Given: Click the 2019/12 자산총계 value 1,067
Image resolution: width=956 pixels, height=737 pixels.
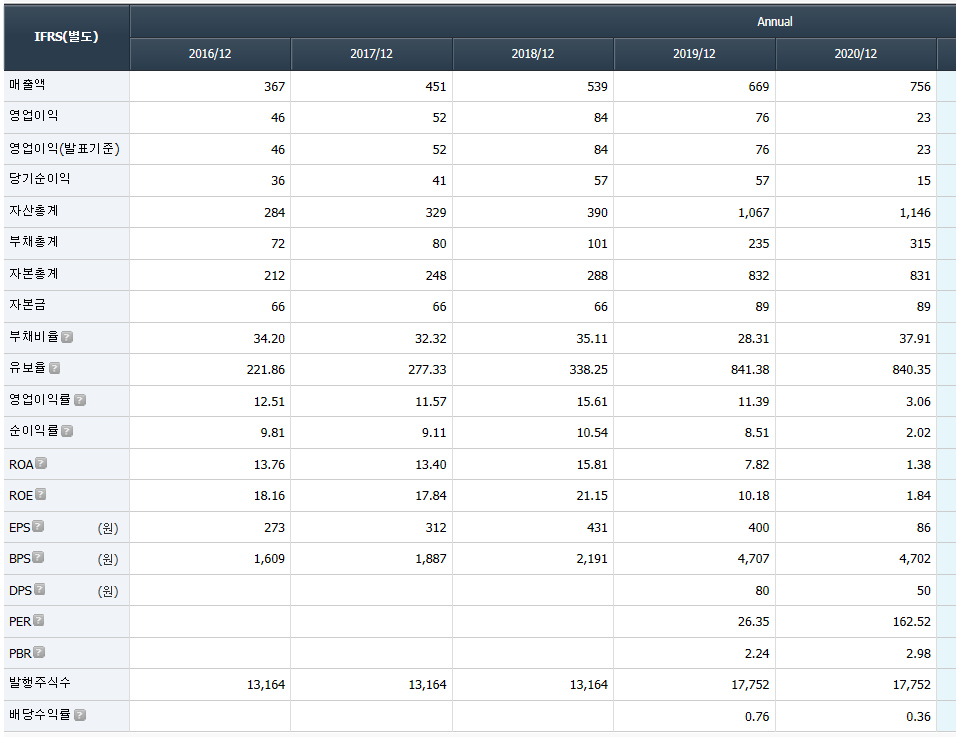Looking at the screenshot, I should coord(750,212).
